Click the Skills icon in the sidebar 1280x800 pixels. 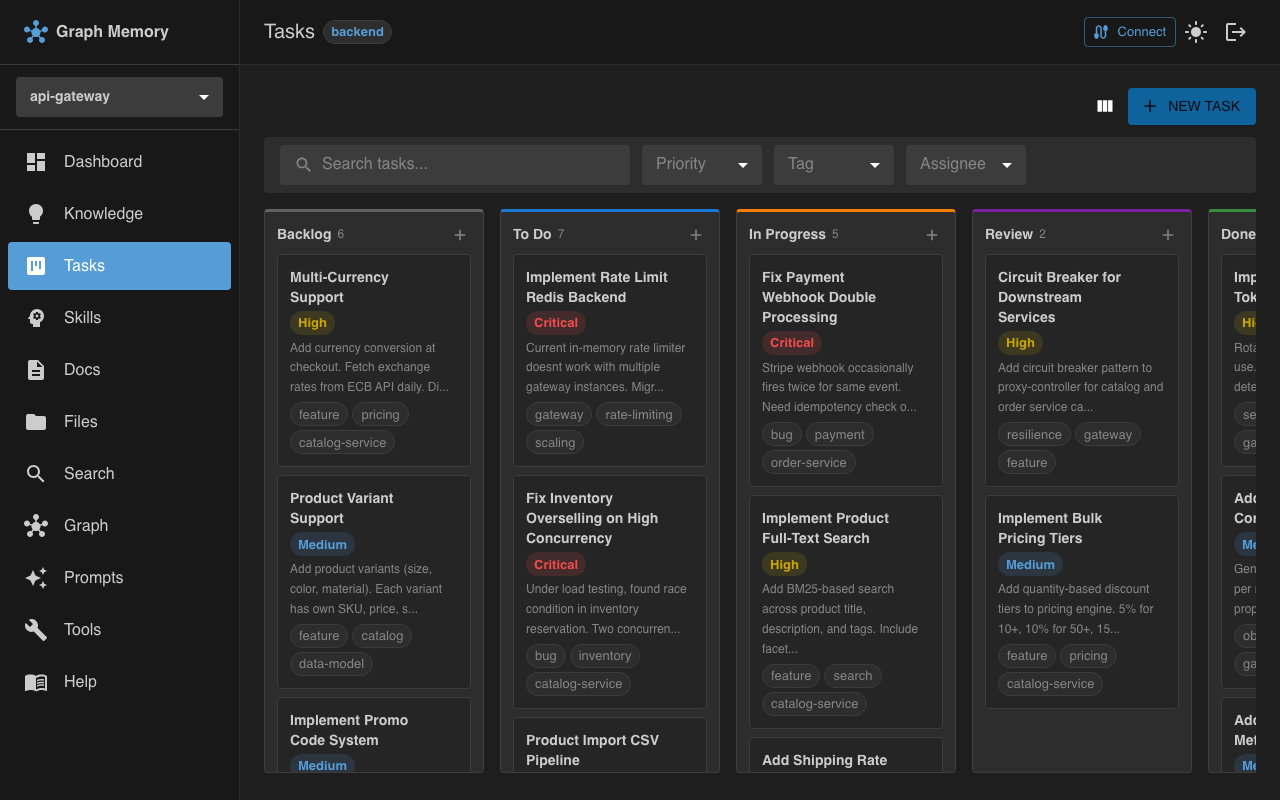coord(36,317)
